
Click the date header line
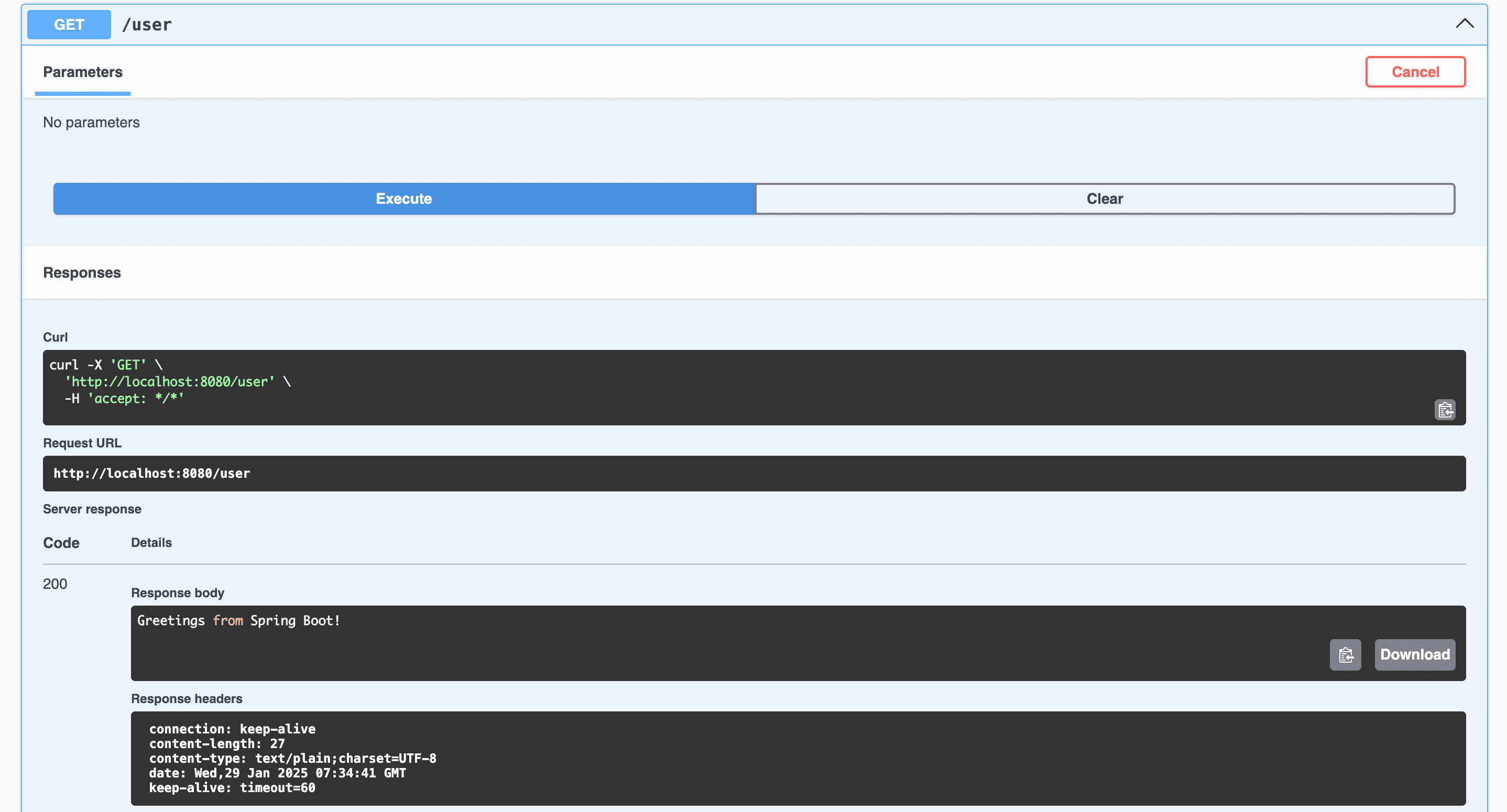(277, 773)
